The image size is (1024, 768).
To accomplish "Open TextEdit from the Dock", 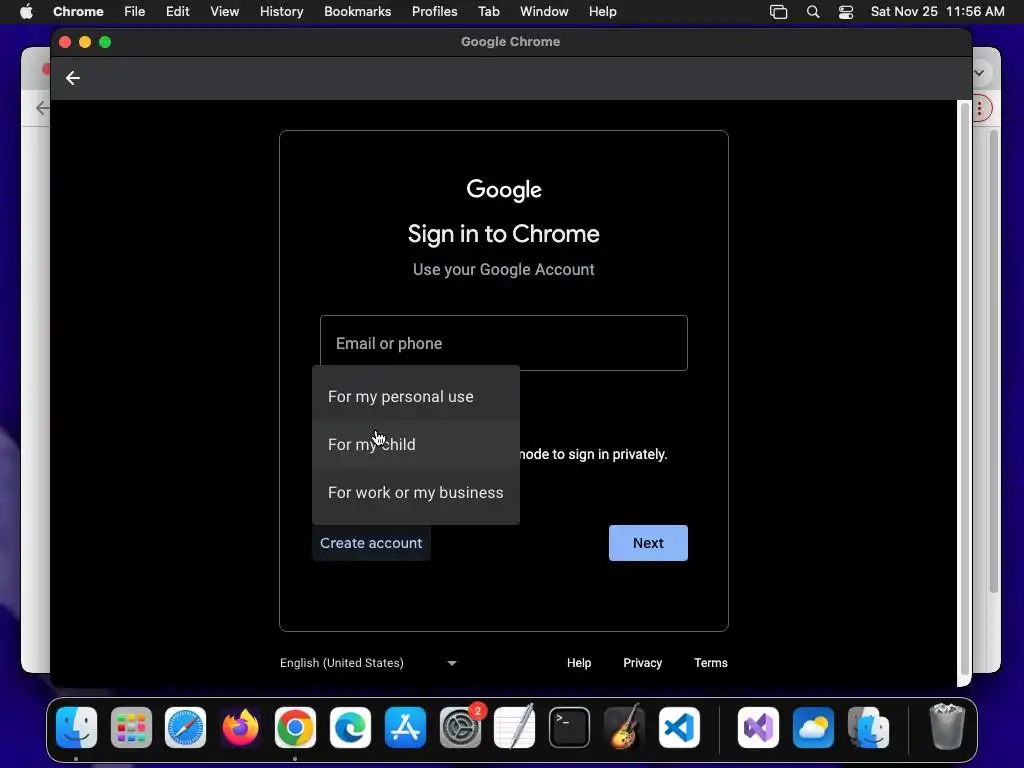I will 515,728.
